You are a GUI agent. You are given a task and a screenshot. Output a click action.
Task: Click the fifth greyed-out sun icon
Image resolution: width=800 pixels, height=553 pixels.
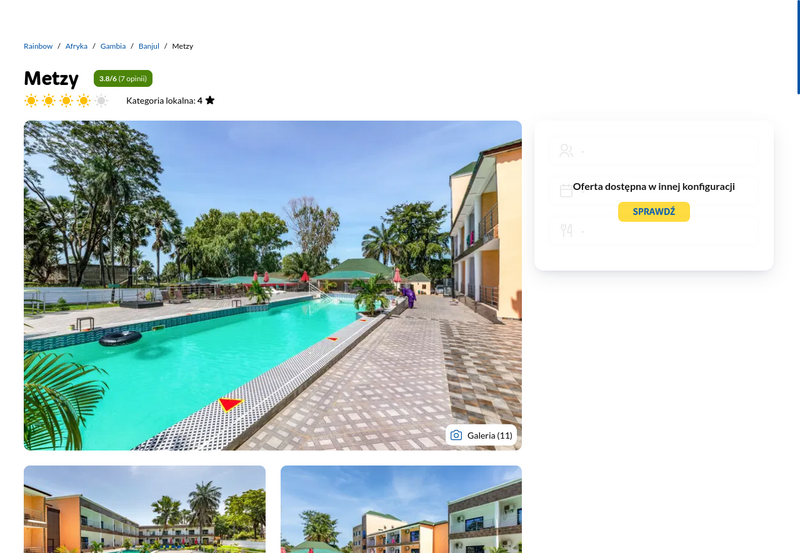click(101, 100)
